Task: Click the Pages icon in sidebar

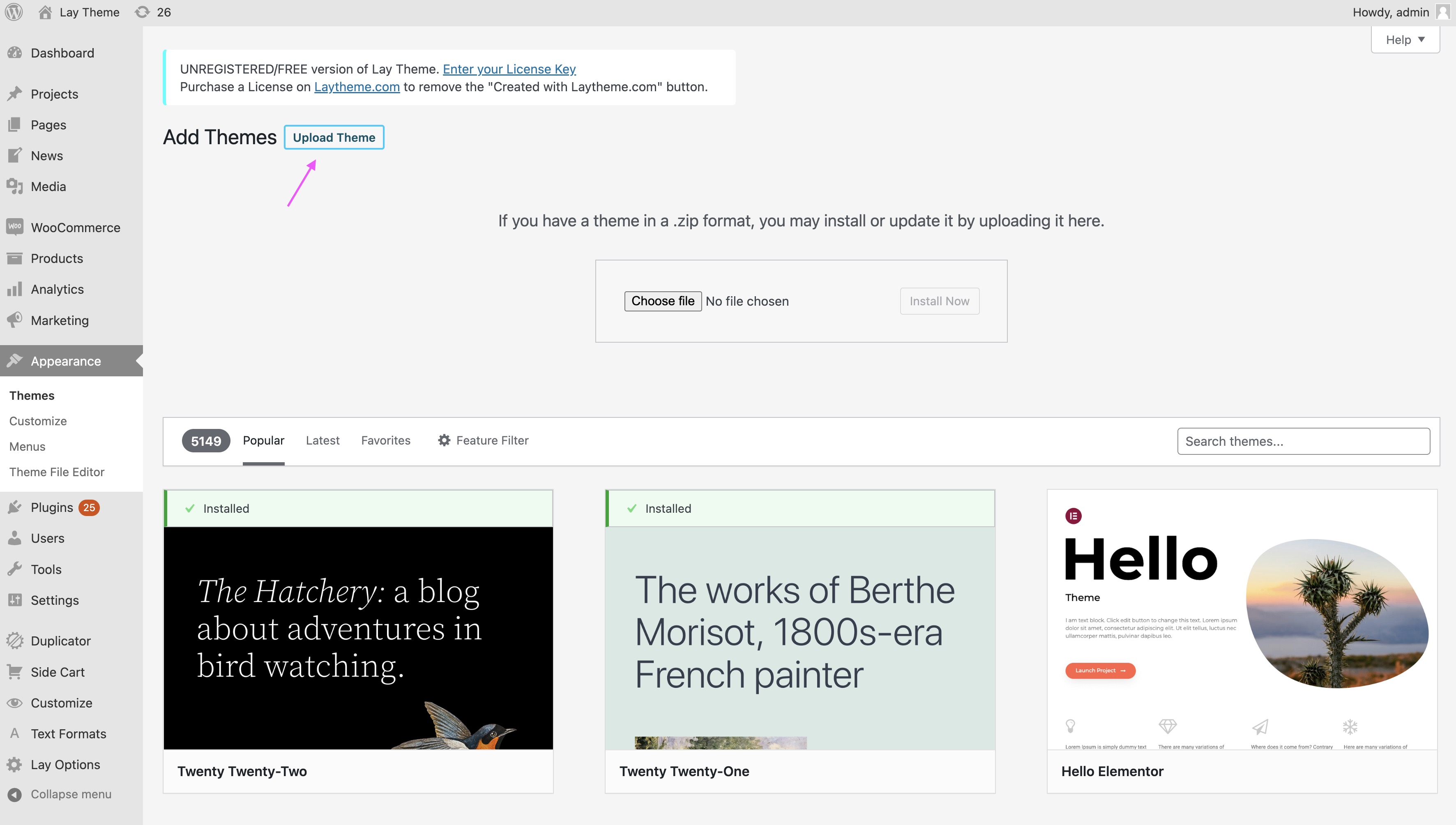Action: pyautogui.click(x=15, y=124)
